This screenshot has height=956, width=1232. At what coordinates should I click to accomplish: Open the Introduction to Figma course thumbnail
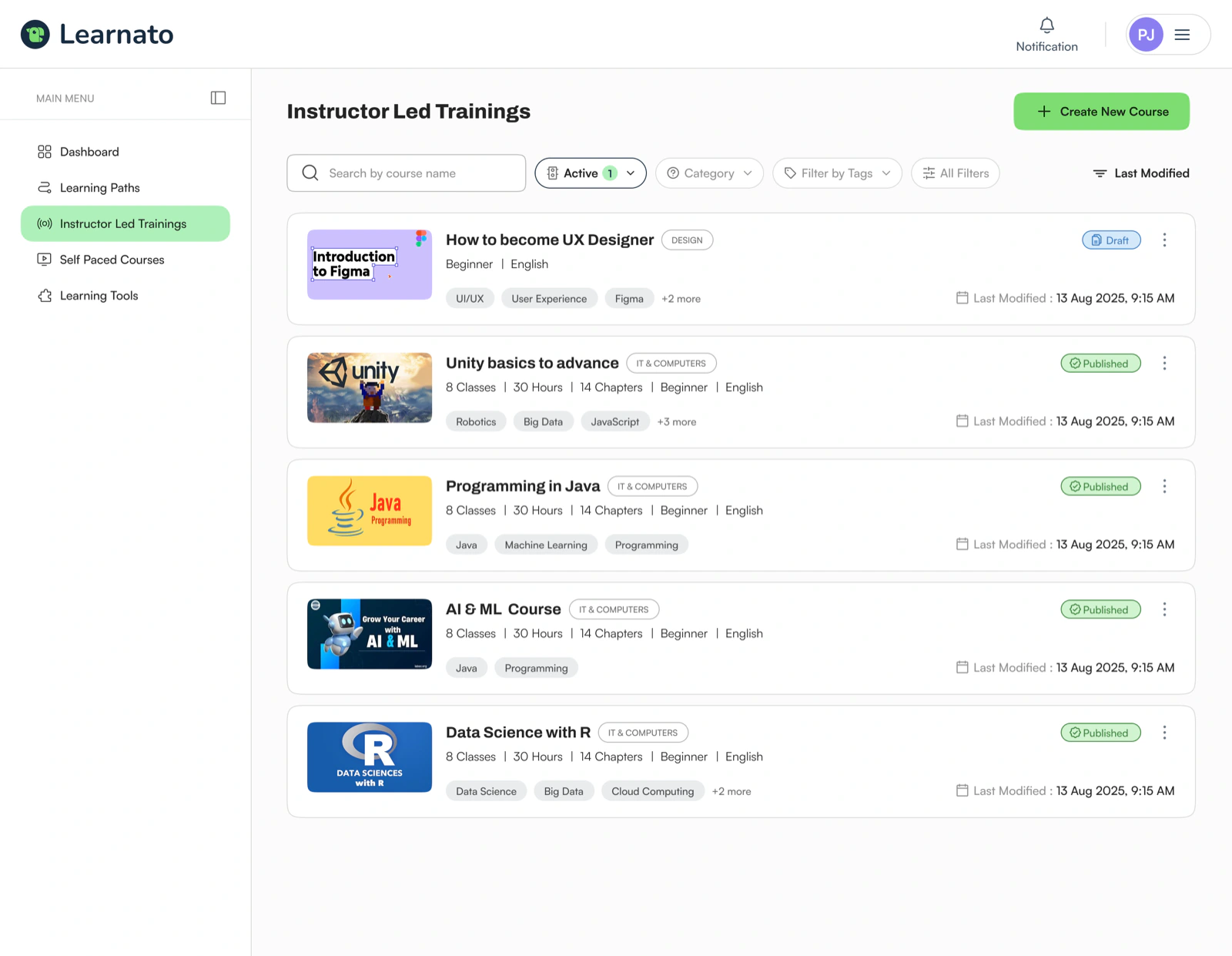point(370,264)
